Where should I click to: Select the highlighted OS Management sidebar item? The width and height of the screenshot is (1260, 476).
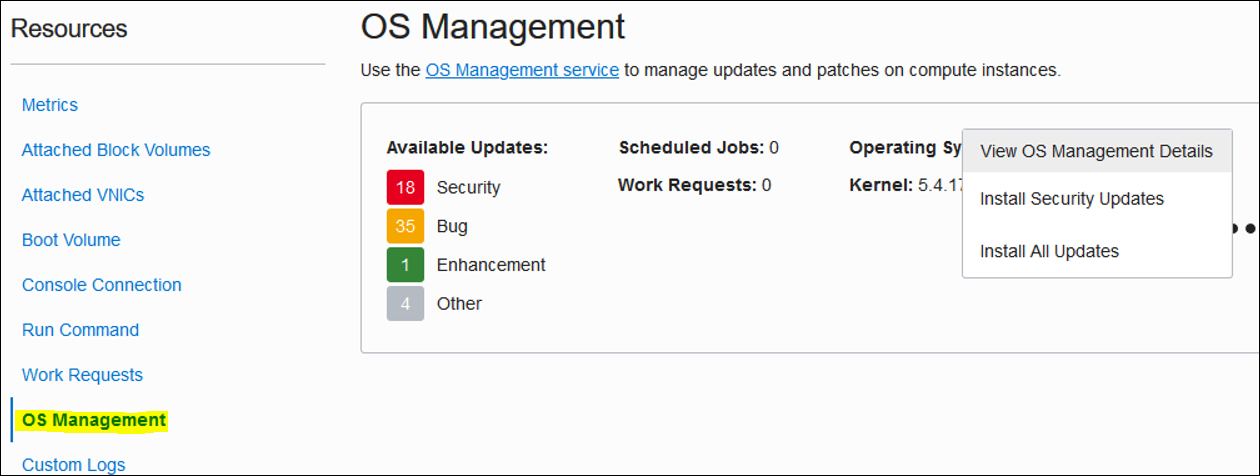(x=94, y=420)
